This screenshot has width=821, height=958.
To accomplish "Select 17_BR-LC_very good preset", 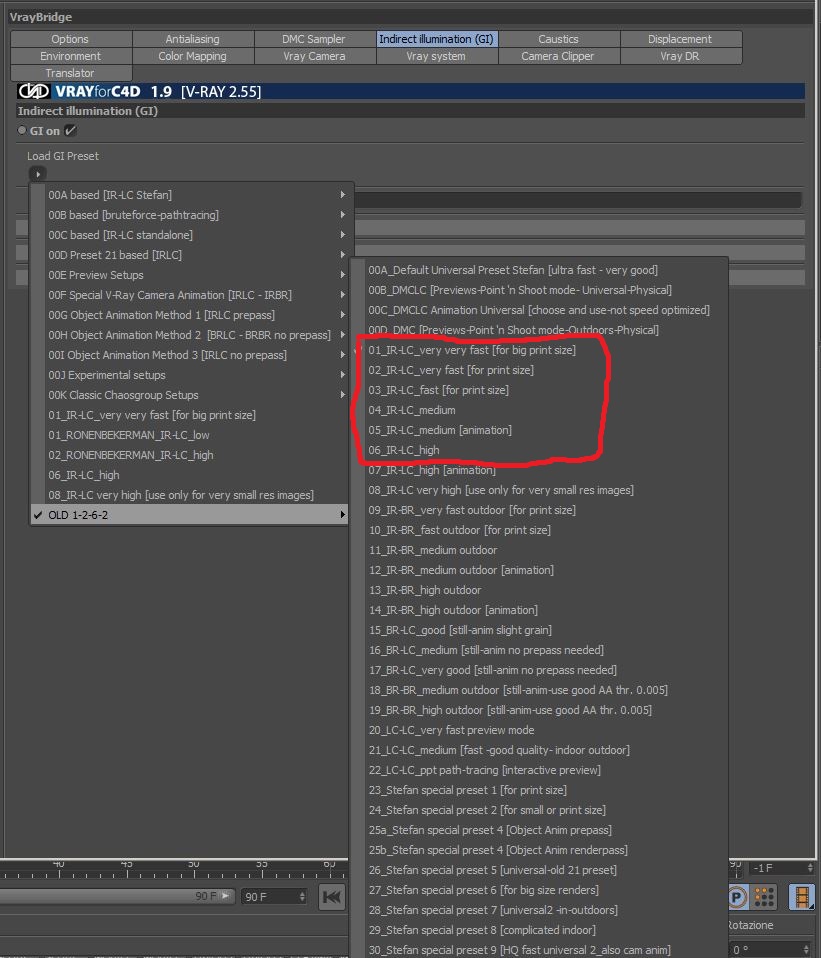I will tap(540, 670).
